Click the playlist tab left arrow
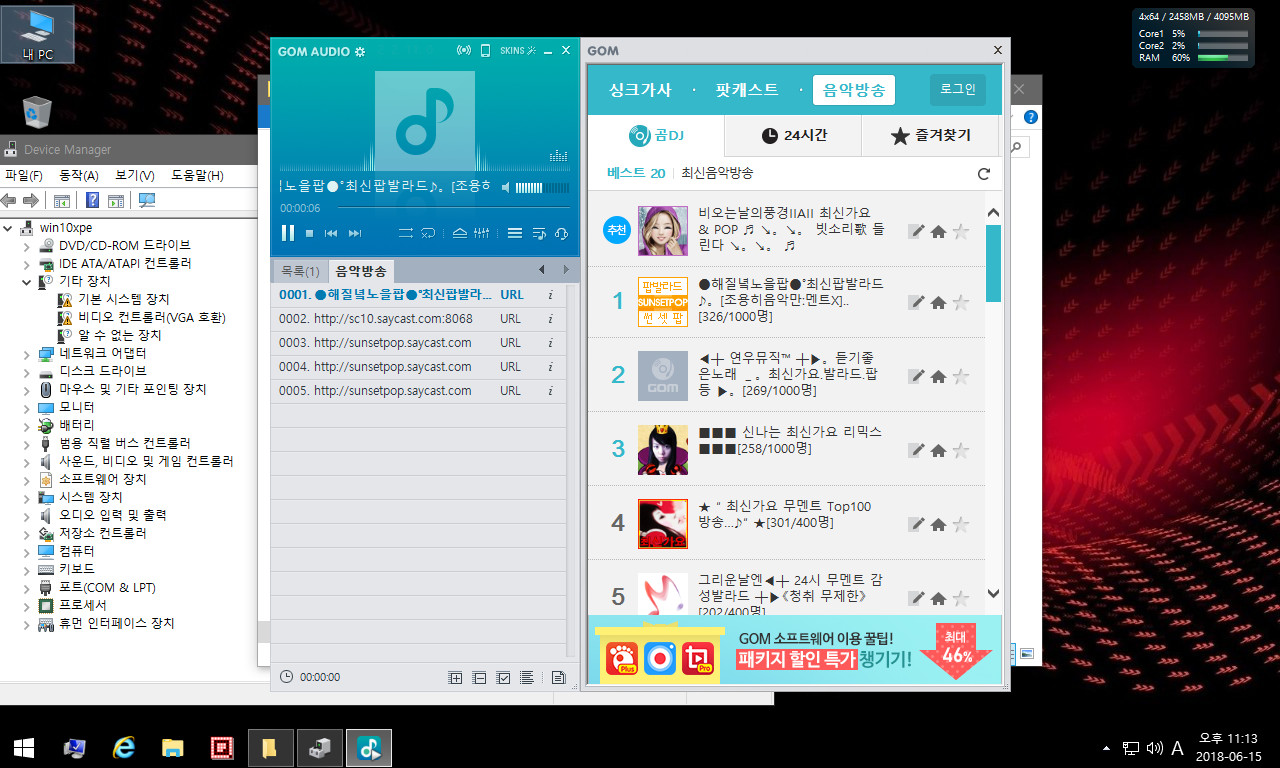 click(541, 270)
